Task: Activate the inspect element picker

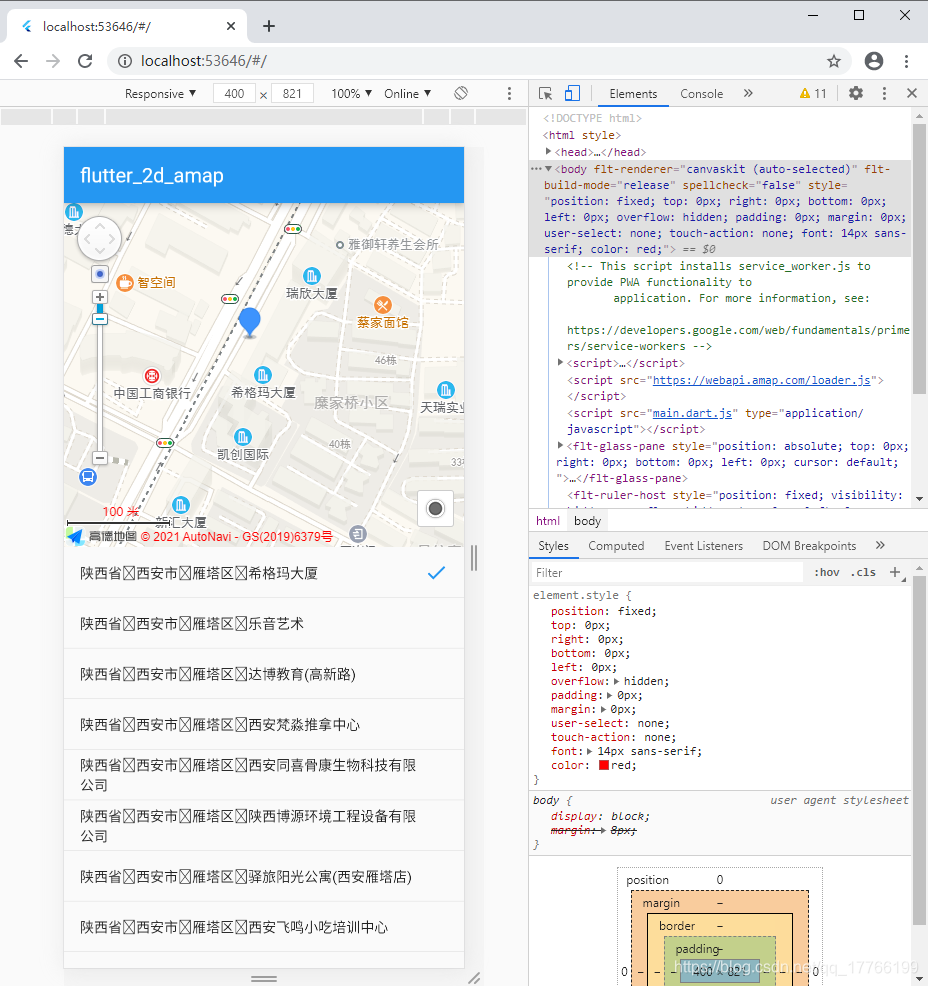Action: coord(545,94)
